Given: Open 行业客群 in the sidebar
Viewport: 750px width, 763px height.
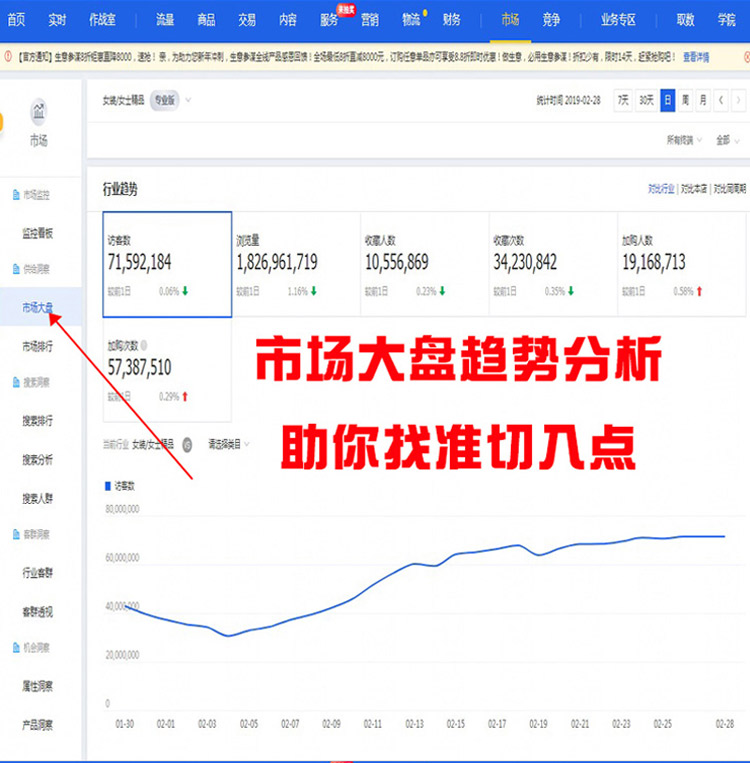Looking at the screenshot, I should click(37, 573).
